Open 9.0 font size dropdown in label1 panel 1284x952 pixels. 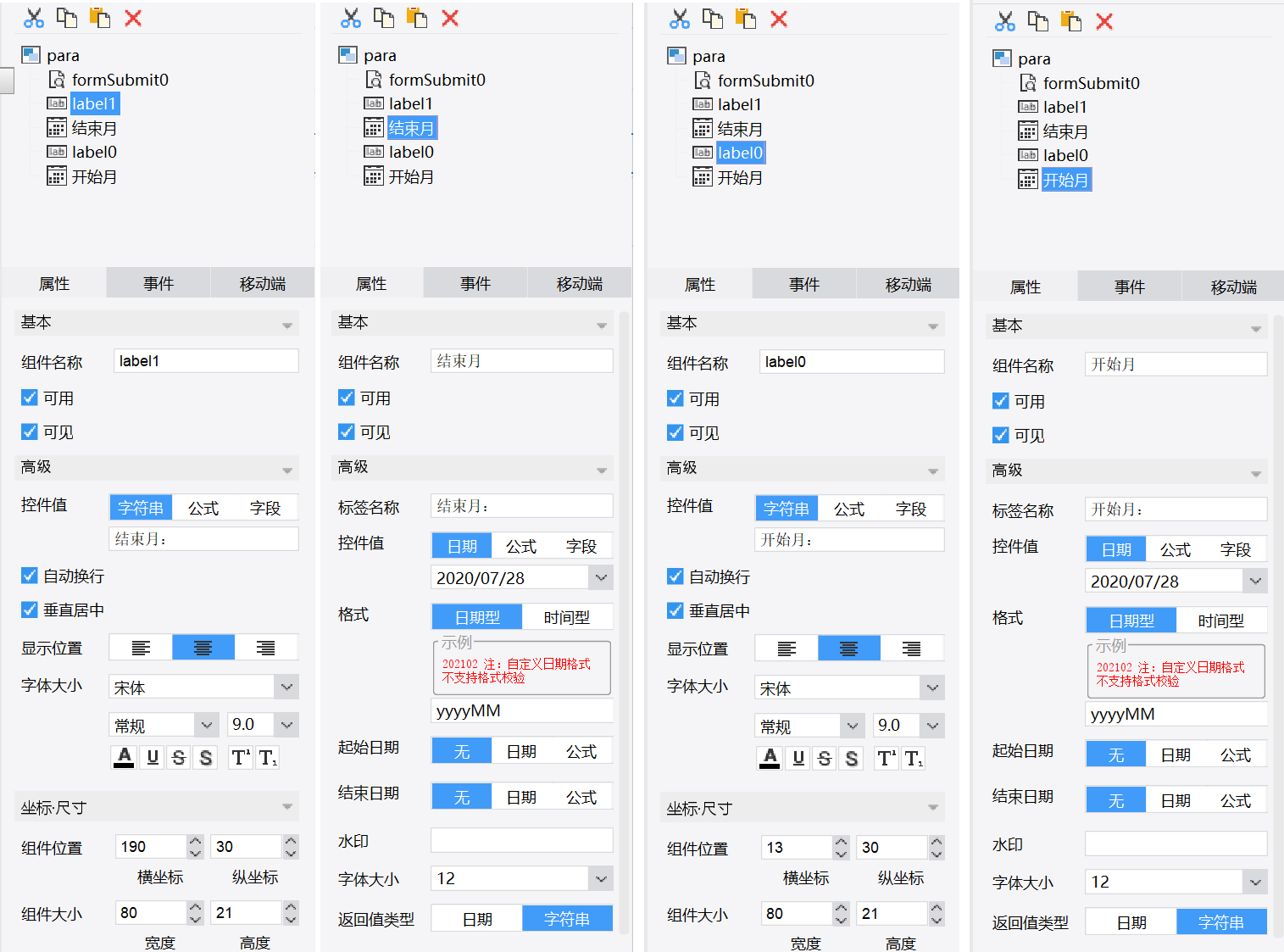pyautogui.click(x=287, y=725)
